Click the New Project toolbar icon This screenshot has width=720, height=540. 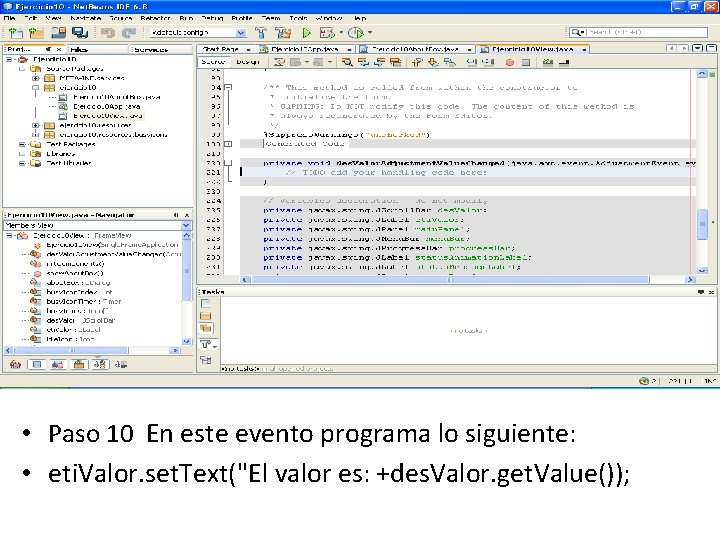coord(36,33)
